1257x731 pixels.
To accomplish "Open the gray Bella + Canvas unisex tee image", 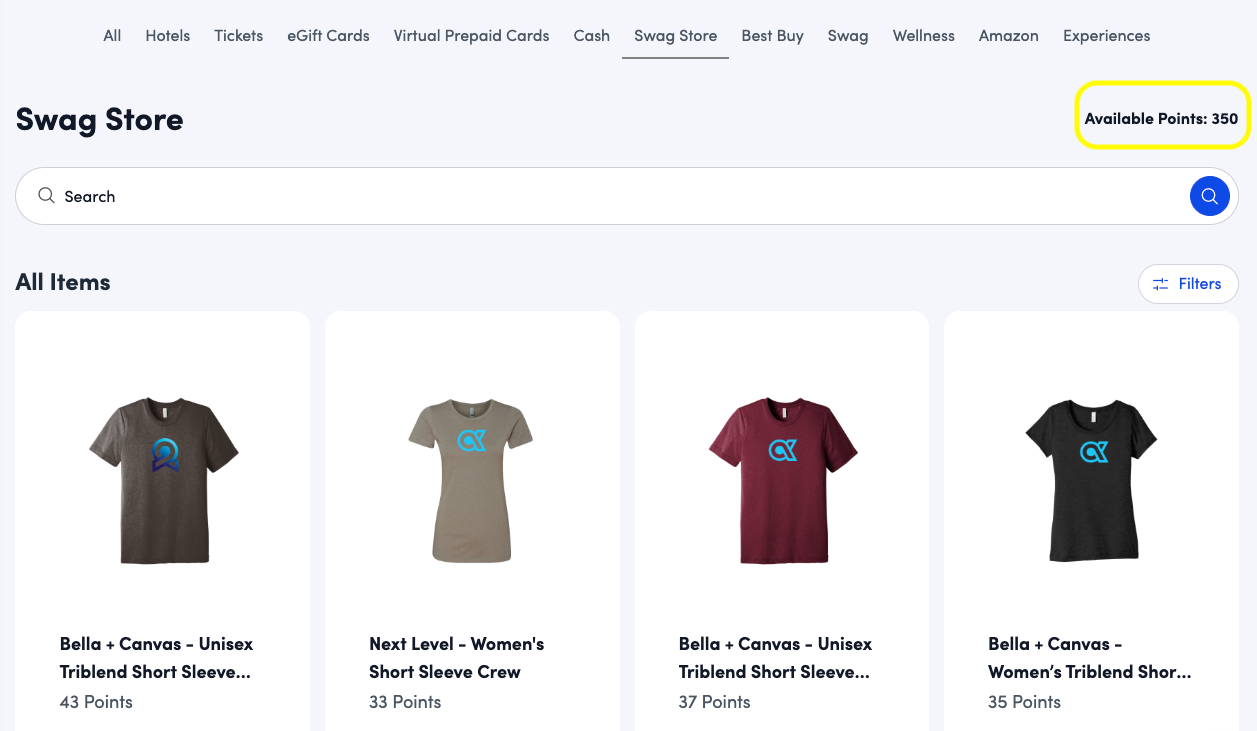I will click(163, 480).
